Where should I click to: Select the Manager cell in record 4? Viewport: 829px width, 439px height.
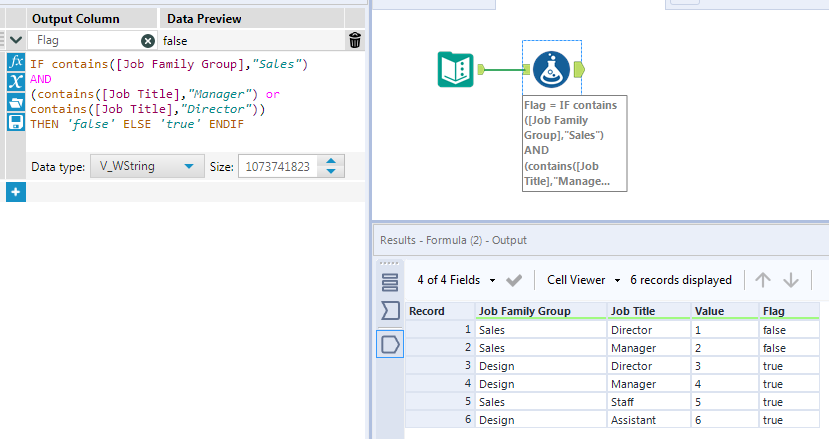[649, 384]
